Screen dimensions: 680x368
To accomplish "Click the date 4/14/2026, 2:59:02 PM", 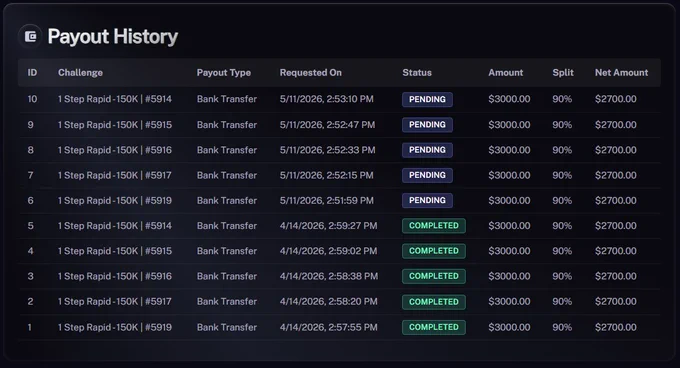I will [328, 251].
